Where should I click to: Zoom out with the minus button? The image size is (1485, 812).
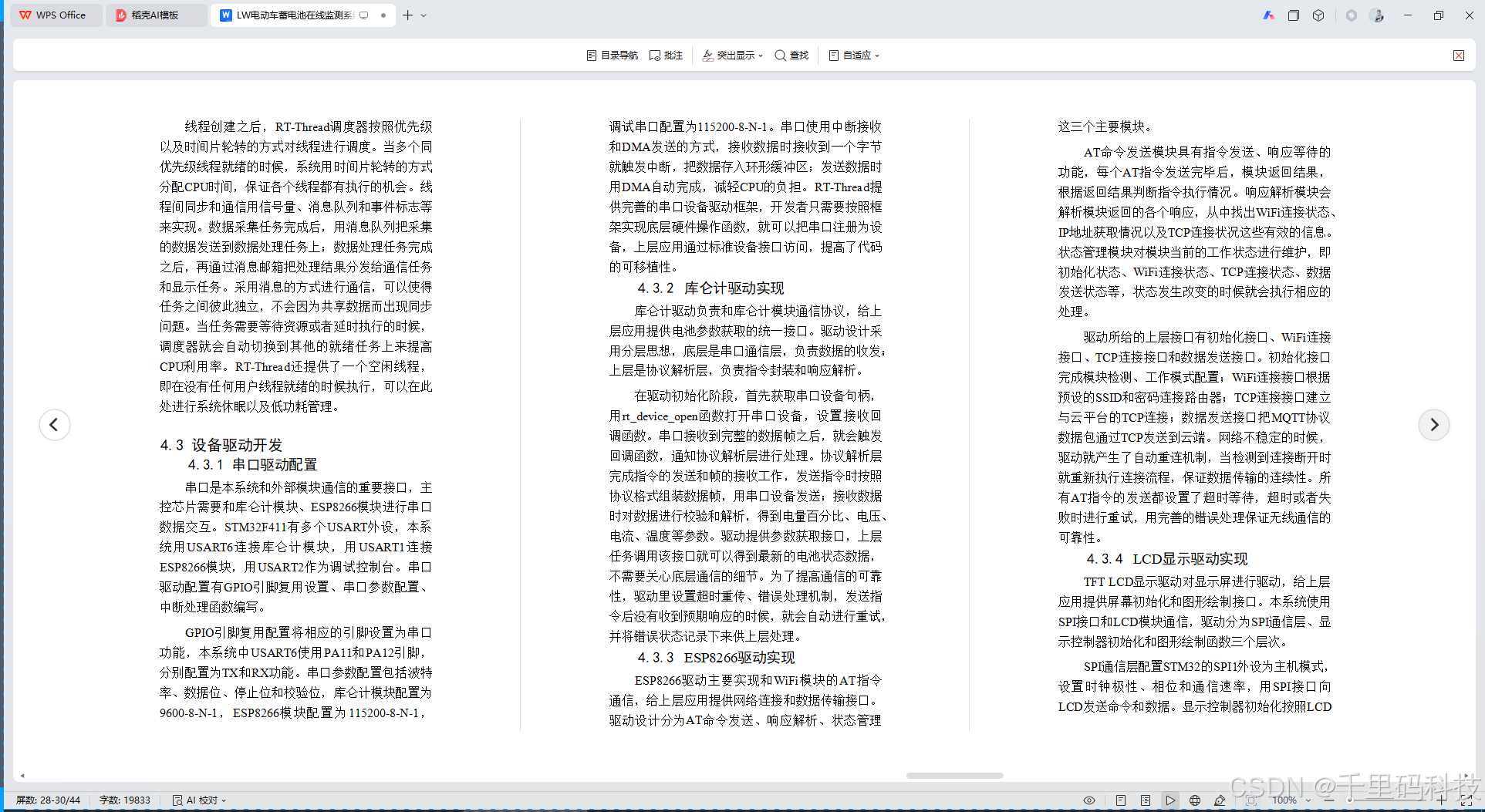tap(1328, 800)
